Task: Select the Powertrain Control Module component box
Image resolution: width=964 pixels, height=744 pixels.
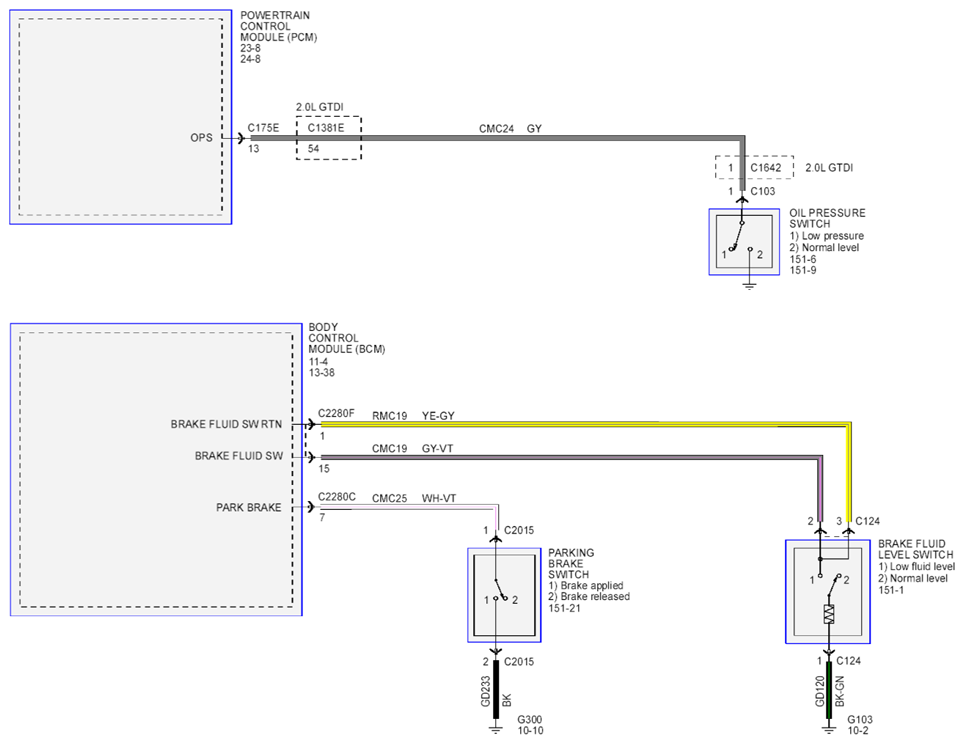Action: coord(120,117)
